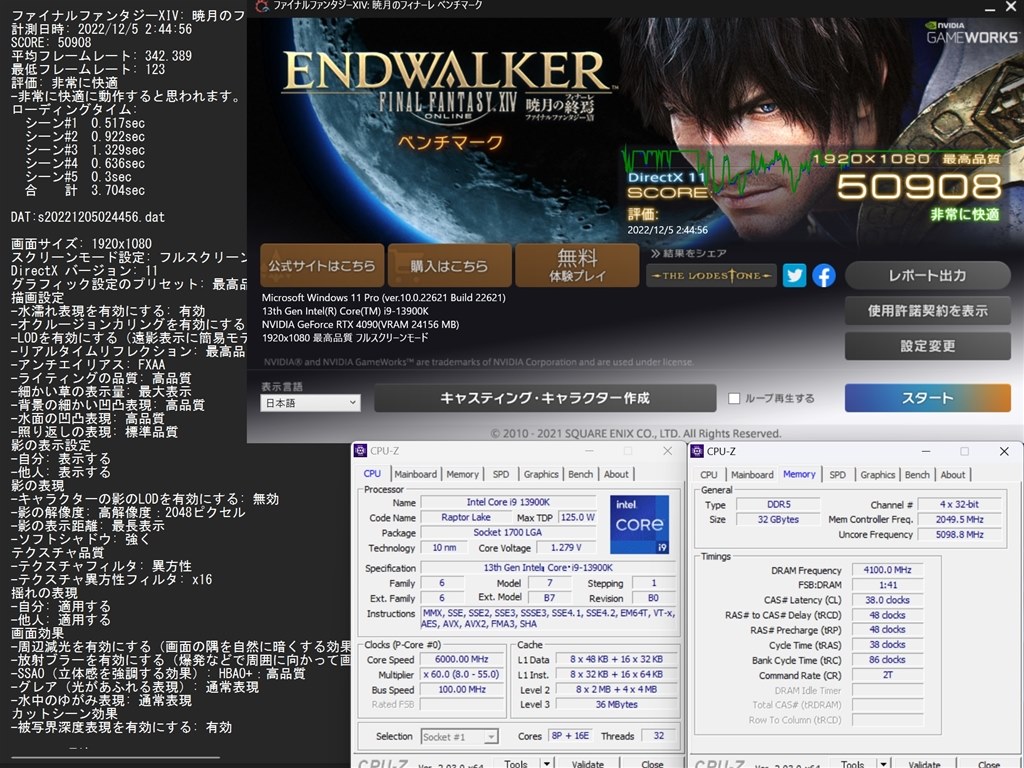Open About tab in left CPU-Z window

tap(616, 474)
